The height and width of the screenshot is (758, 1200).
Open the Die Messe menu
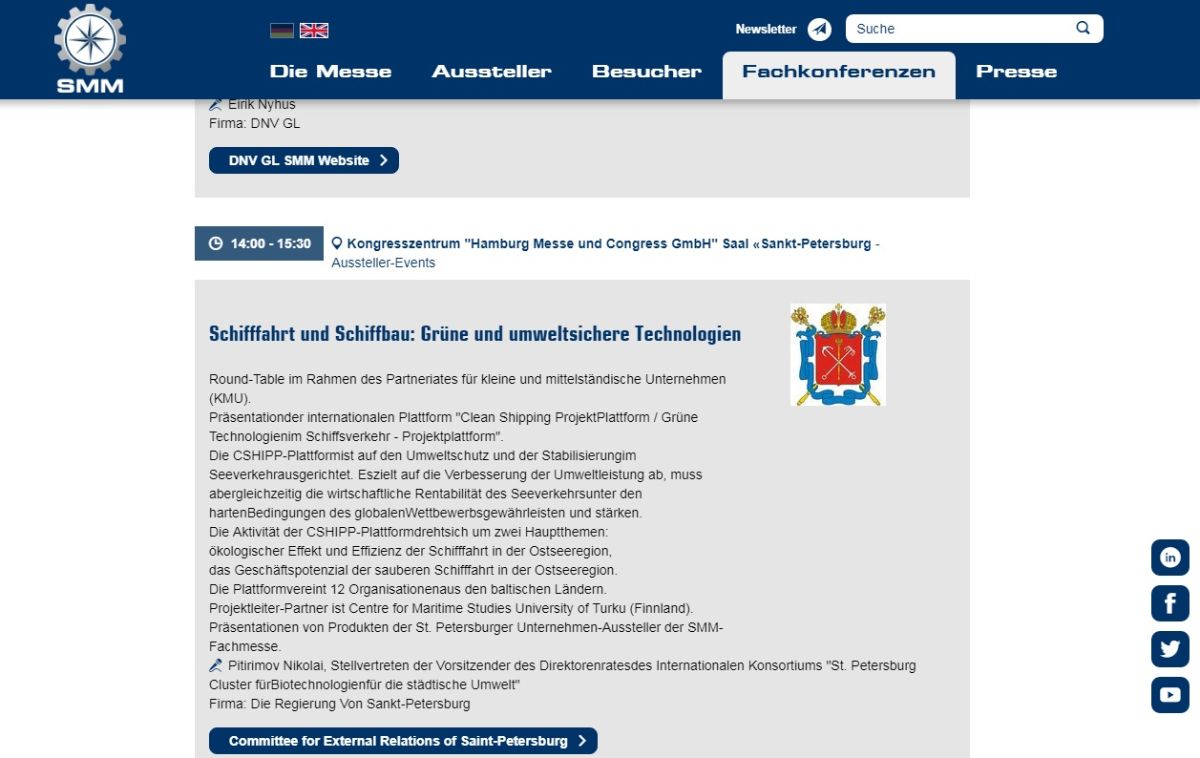tap(331, 72)
